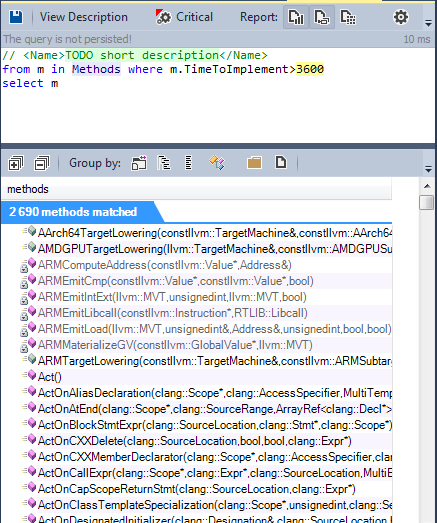
Task: Open results toolbar overflow dropdown arrow
Action: tap(428, 169)
